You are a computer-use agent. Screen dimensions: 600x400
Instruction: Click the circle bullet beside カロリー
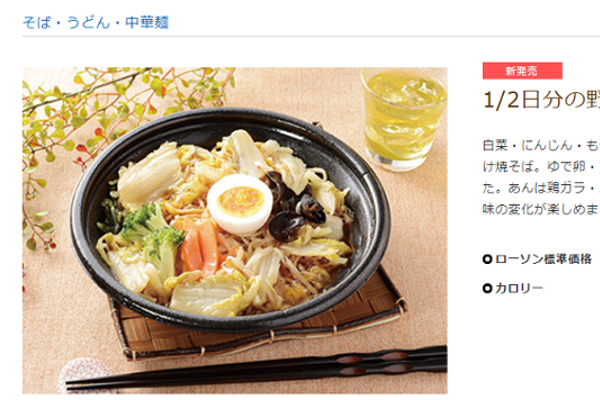point(487,288)
